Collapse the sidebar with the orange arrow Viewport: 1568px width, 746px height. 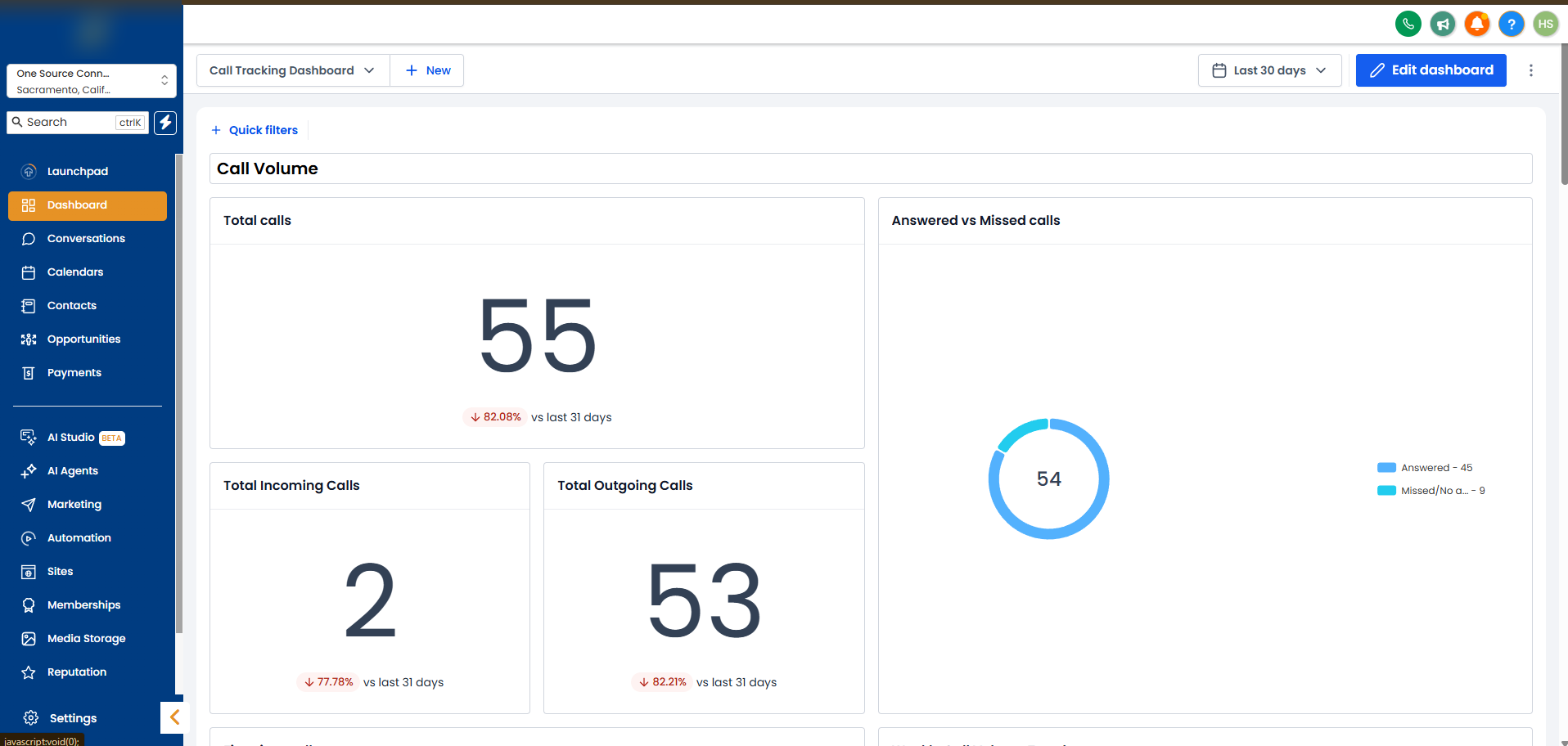pyautogui.click(x=174, y=717)
